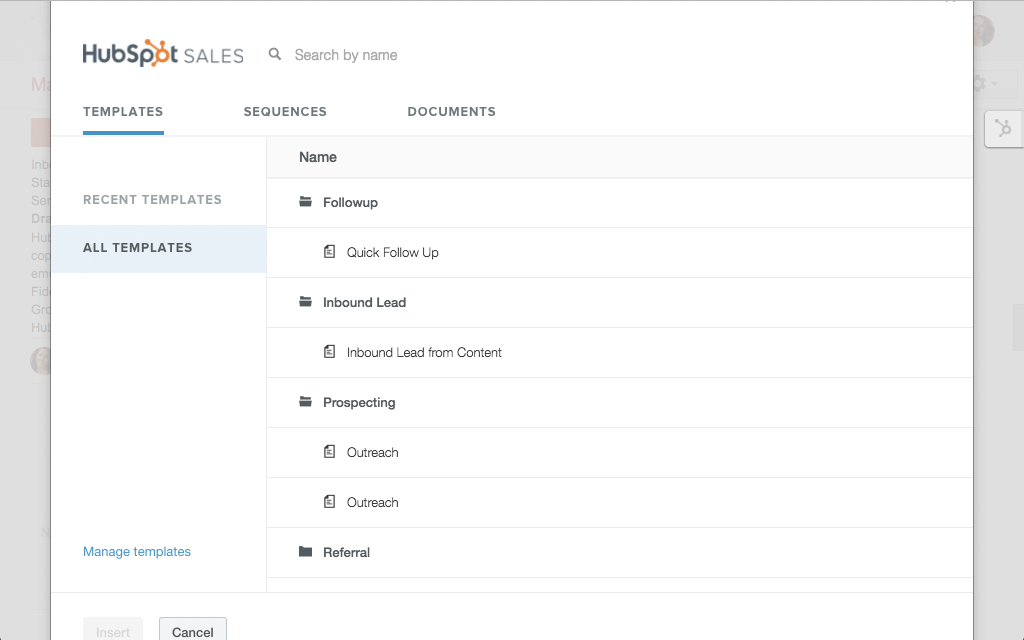Image resolution: width=1024 pixels, height=640 pixels.
Task: Click the HubSpot Sales logo
Action: point(163,54)
